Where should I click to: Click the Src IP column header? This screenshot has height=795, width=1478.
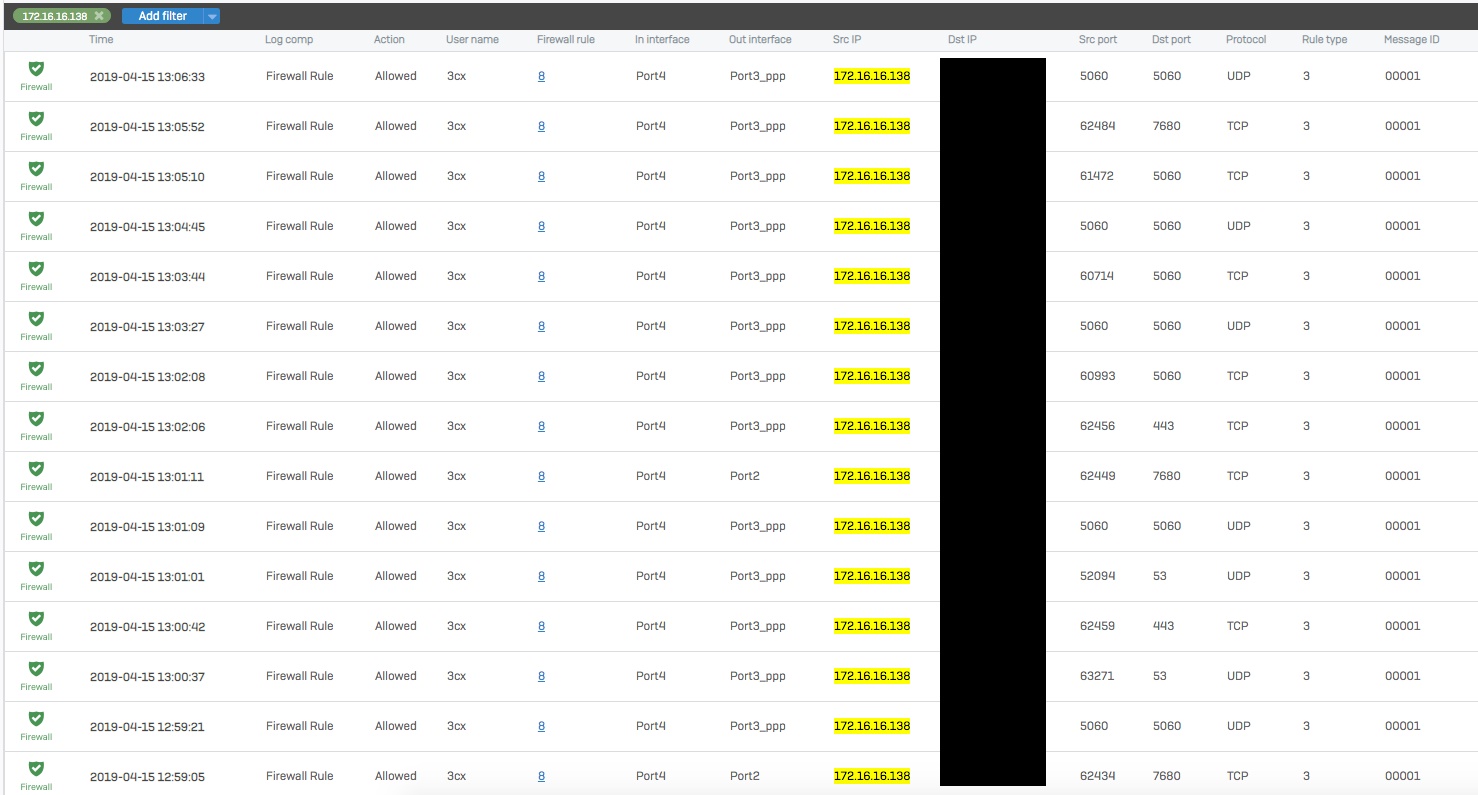click(x=847, y=40)
